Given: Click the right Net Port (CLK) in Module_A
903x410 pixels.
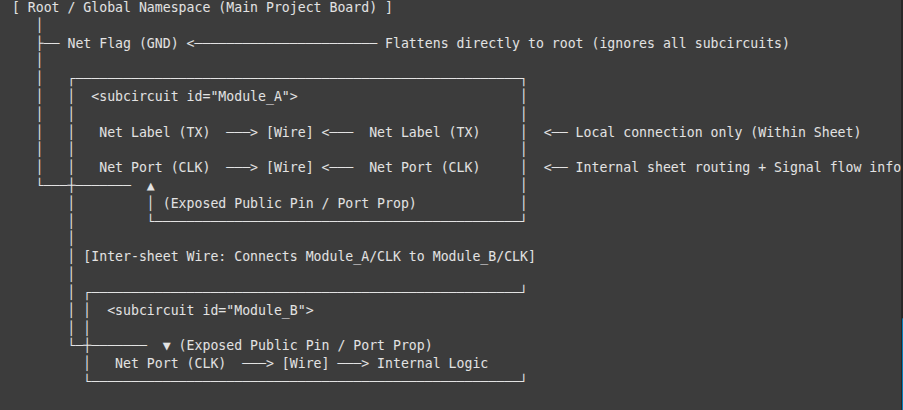Looking at the screenshot, I should pos(424,168).
